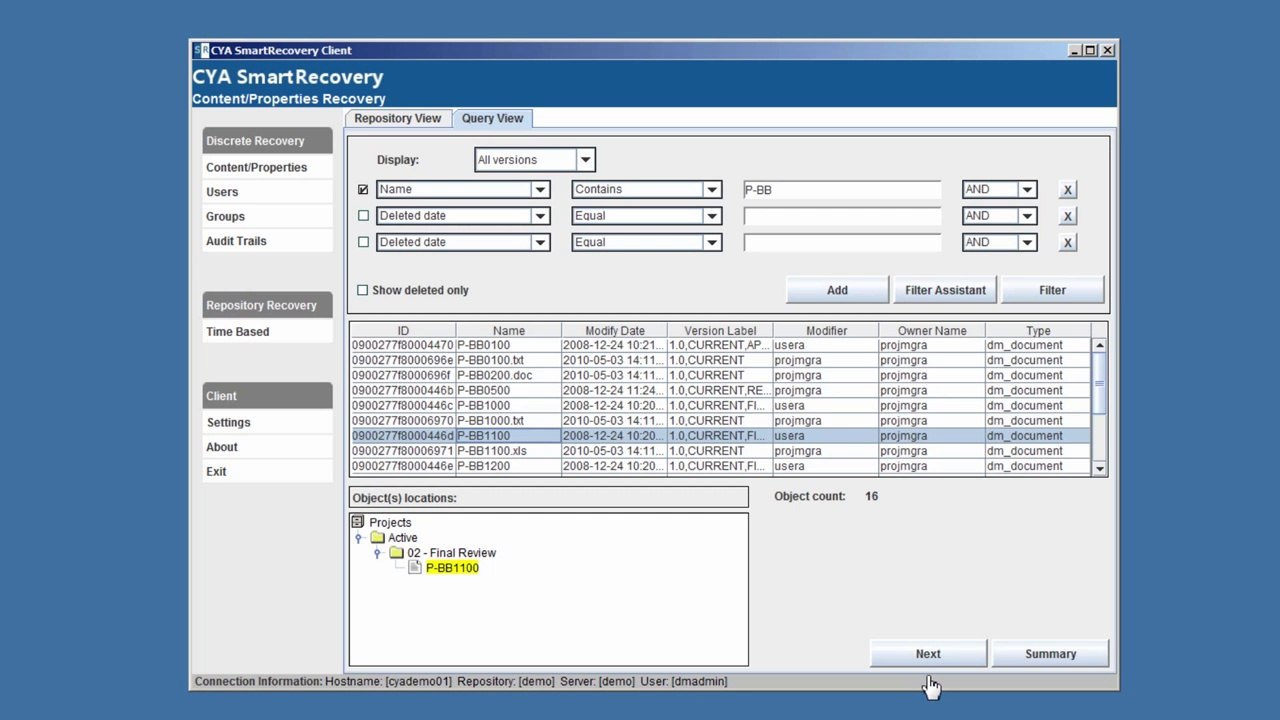
Task: Open the first Deleted date attribute dropdown
Action: click(x=540, y=216)
